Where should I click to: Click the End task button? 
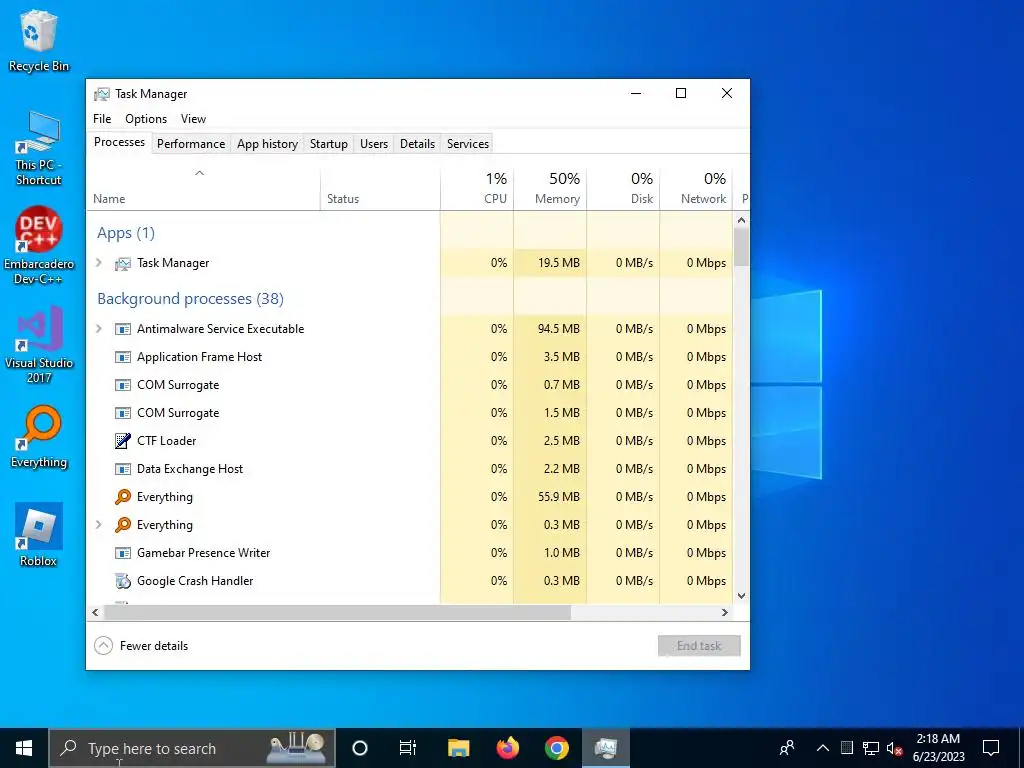point(699,646)
